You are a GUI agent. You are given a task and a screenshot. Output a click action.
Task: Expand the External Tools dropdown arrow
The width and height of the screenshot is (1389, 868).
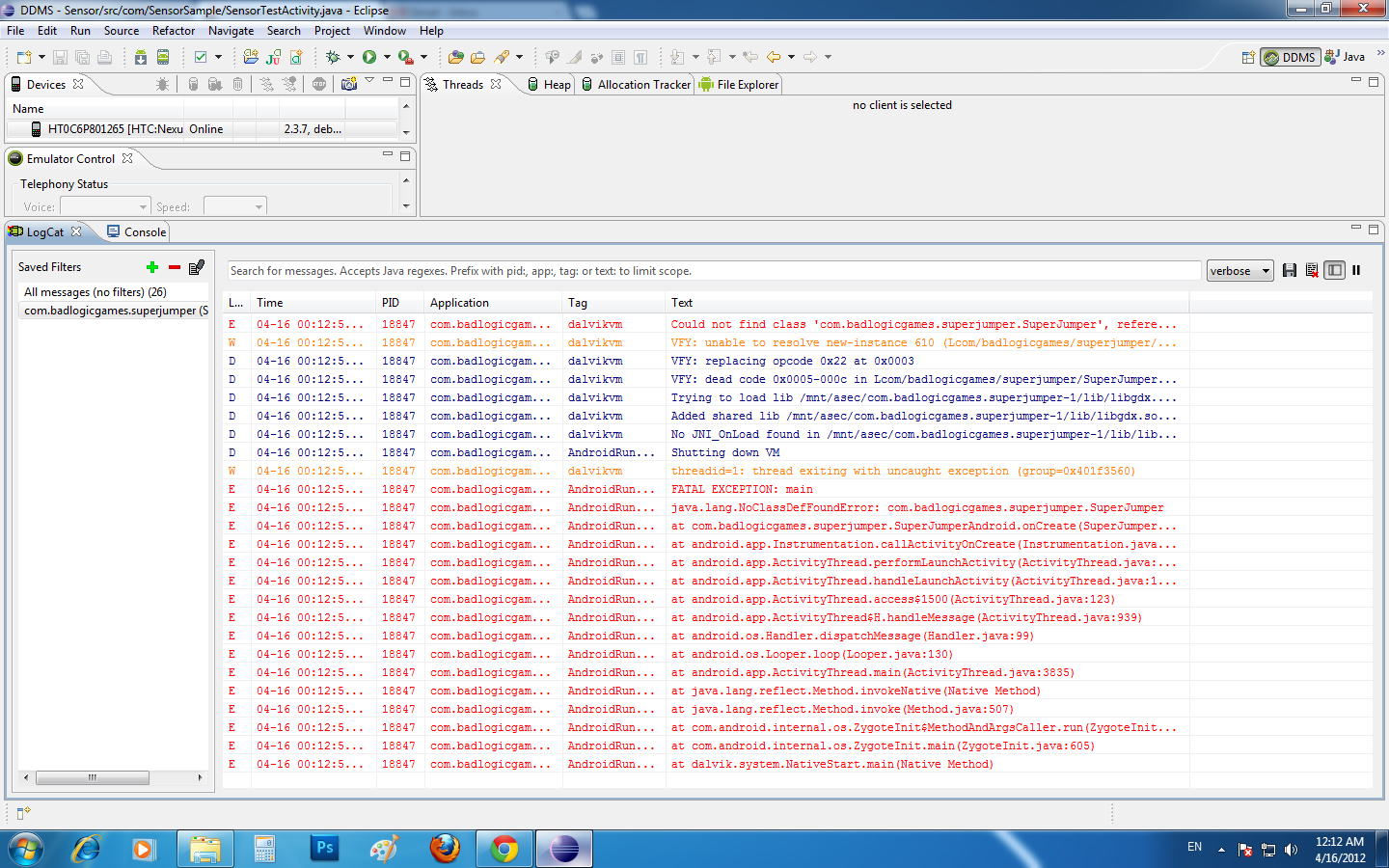[x=423, y=57]
